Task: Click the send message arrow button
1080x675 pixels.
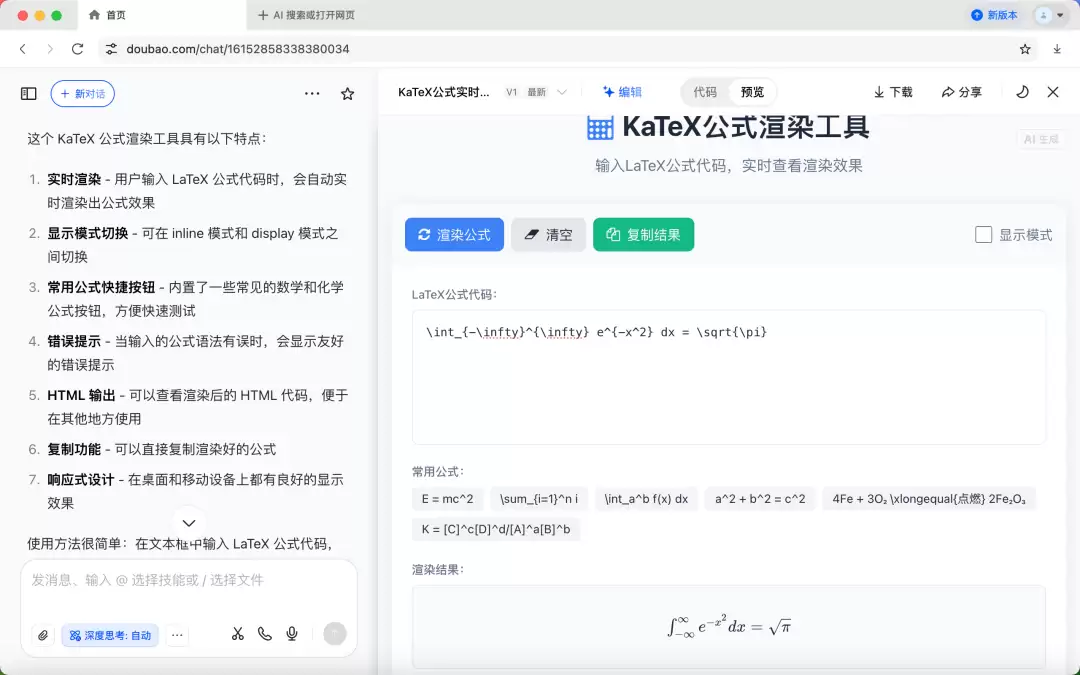Action: [335, 634]
